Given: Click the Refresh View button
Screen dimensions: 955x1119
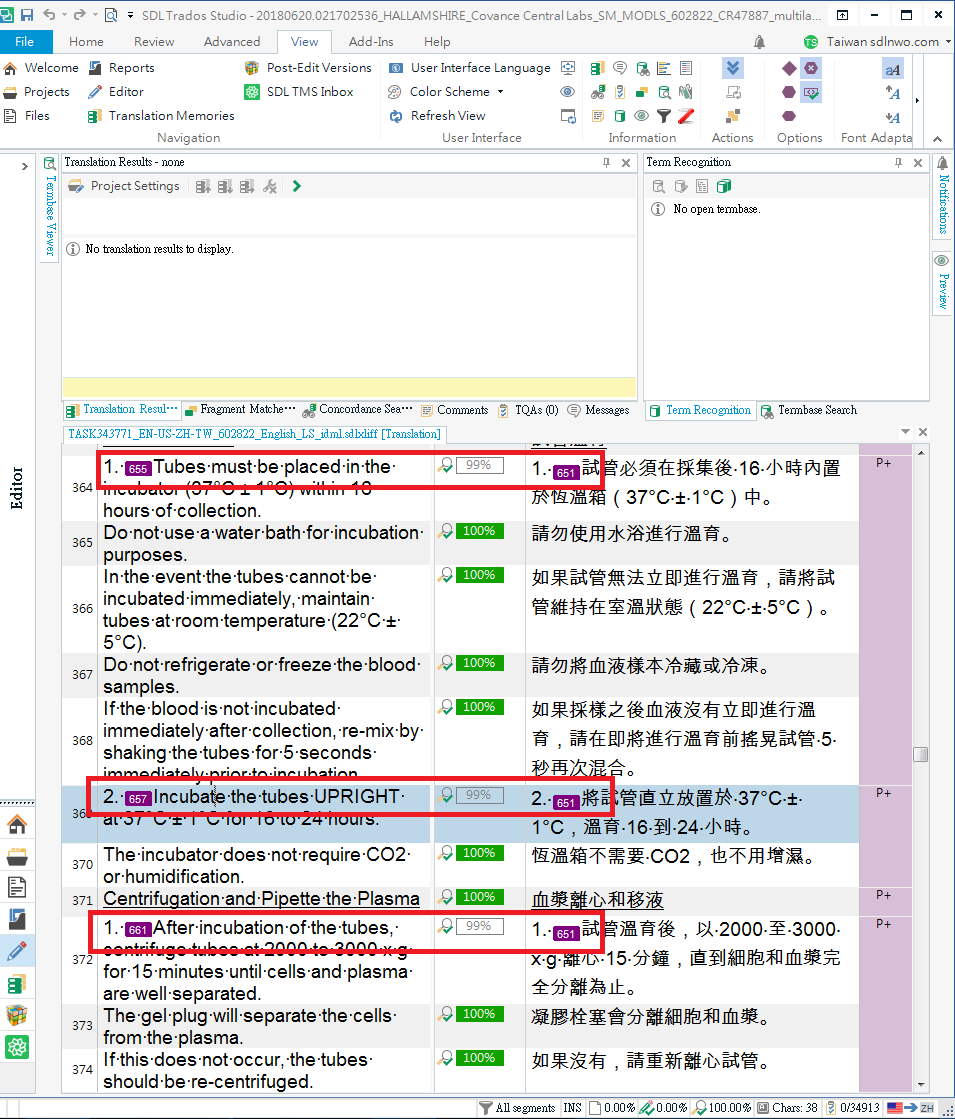Looking at the screenshot, I should [x=438, y=116].
